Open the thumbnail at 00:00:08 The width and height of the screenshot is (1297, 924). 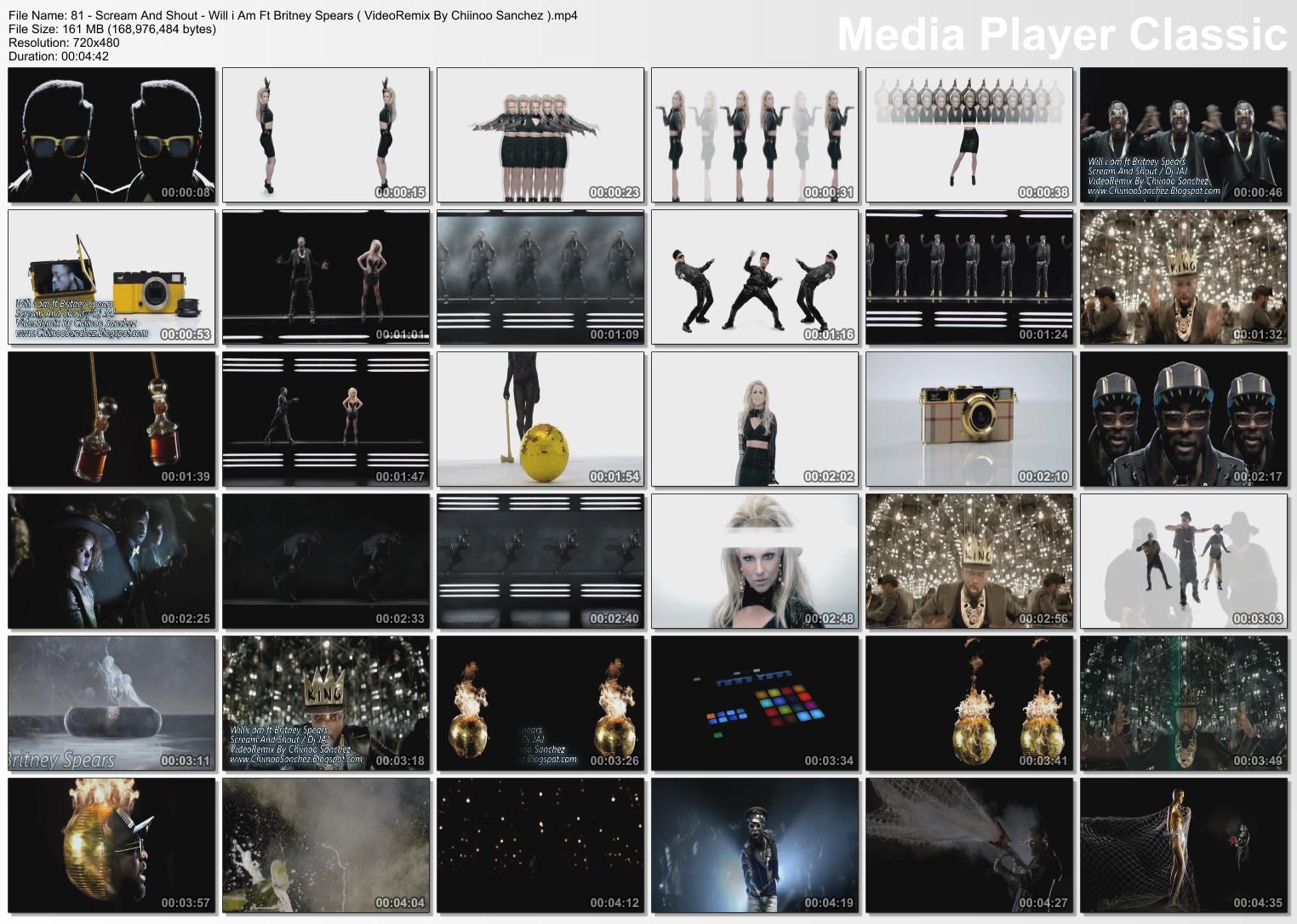coord(109,133)
